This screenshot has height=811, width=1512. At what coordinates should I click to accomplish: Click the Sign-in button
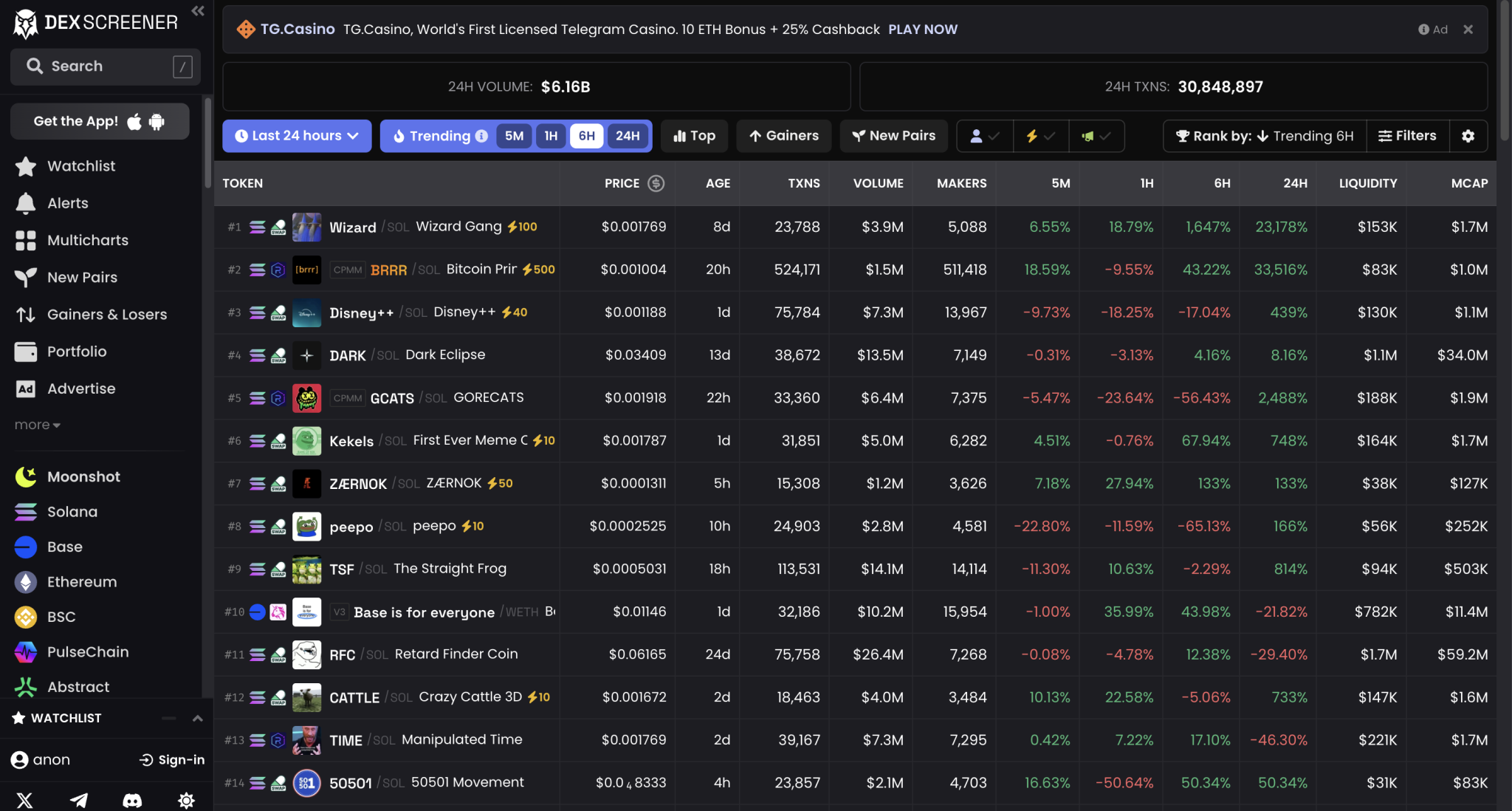tap(172, 759)
